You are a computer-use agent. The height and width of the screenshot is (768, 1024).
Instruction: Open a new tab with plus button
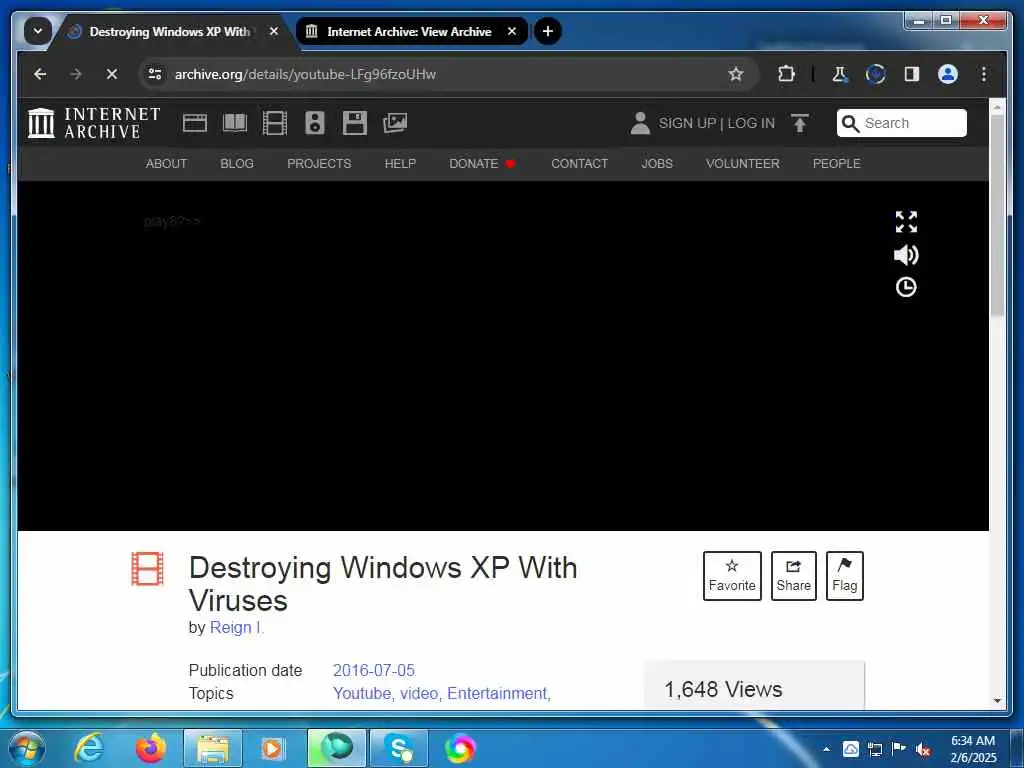(x=548, y=31)
